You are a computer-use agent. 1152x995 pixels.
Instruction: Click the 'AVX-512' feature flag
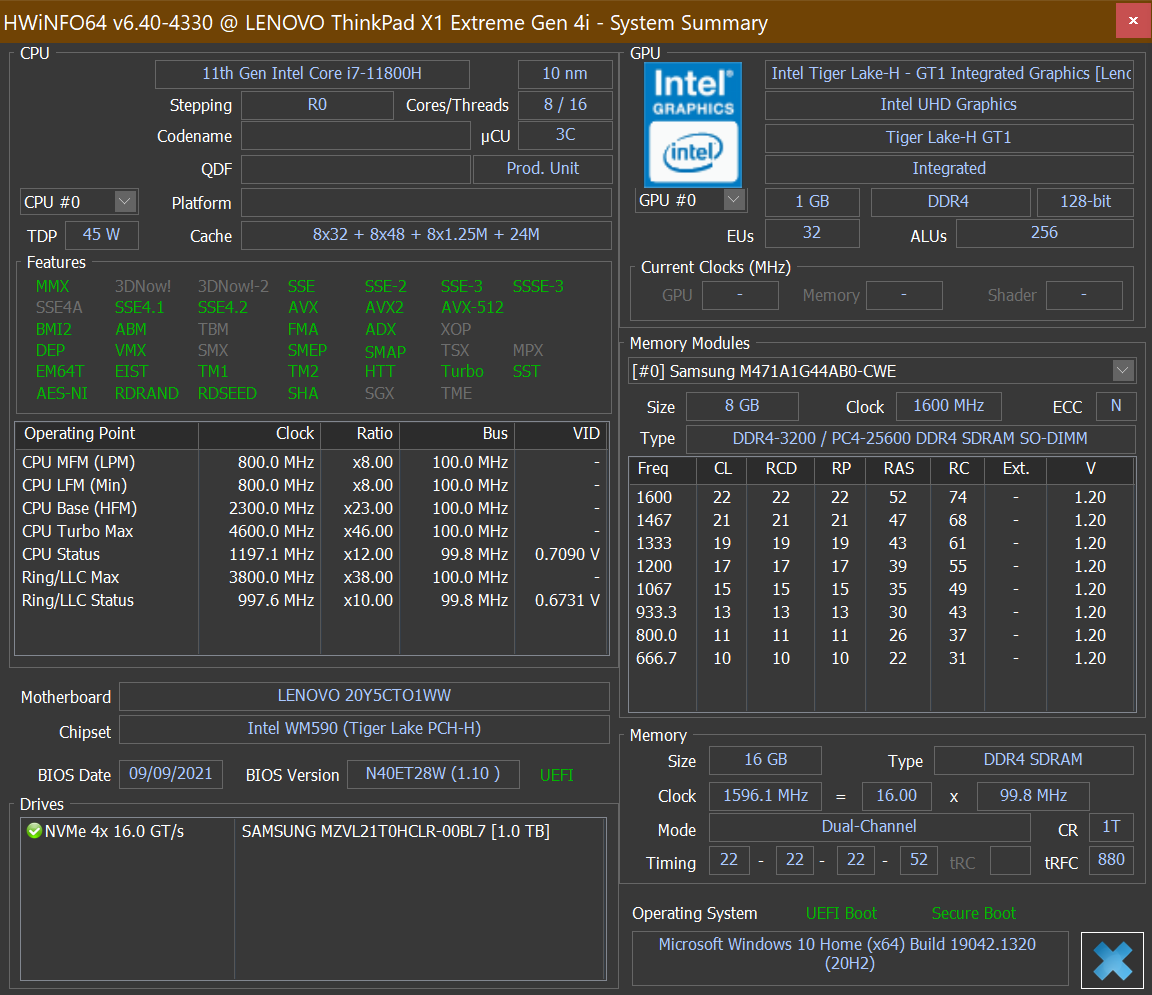(472, 308)
